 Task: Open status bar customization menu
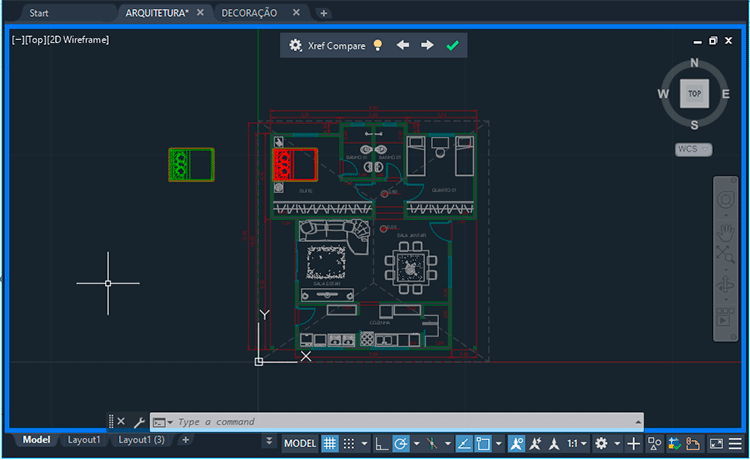pos(735,444)
